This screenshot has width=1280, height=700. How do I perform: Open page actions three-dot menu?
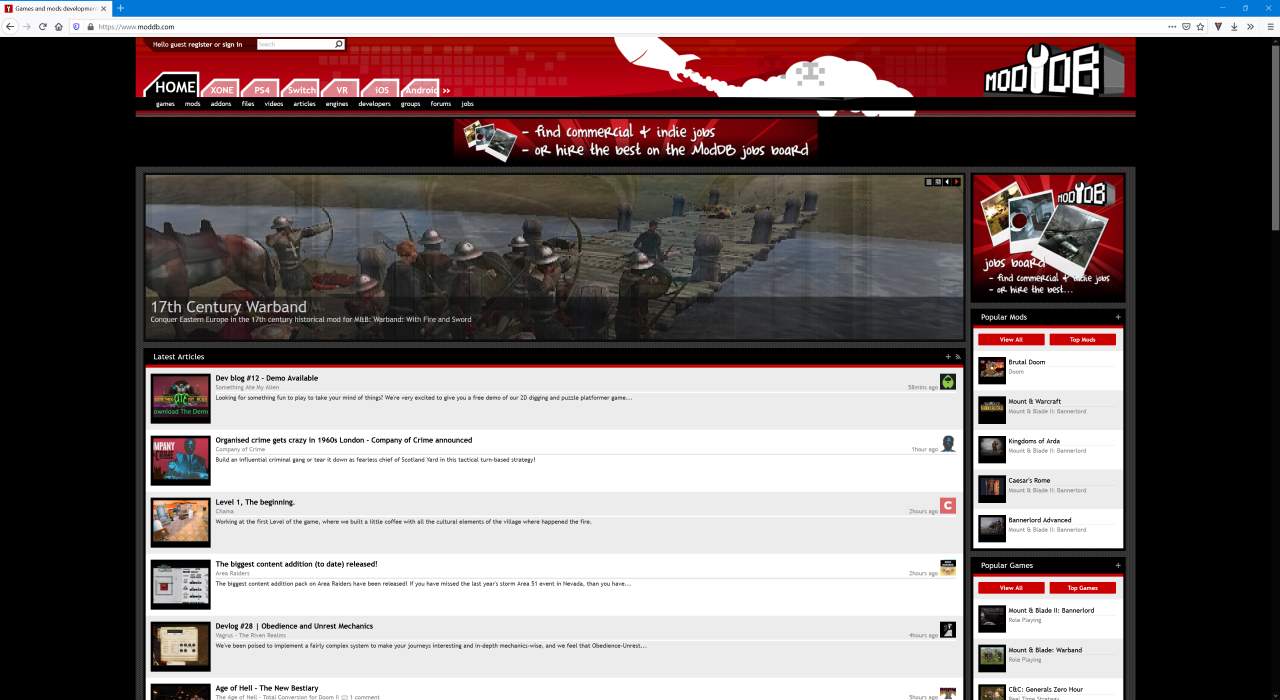pyautogui.click(x=1172, y=27)
